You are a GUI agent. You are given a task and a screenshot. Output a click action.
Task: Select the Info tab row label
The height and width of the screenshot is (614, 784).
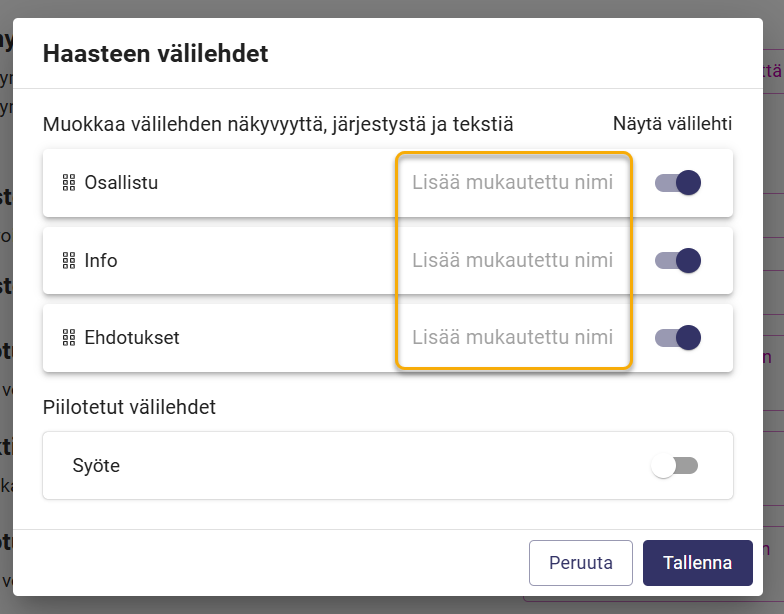point(100,260)
